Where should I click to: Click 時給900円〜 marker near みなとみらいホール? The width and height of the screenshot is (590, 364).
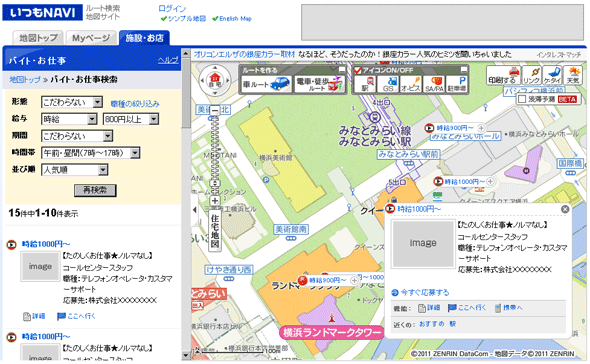451,128
